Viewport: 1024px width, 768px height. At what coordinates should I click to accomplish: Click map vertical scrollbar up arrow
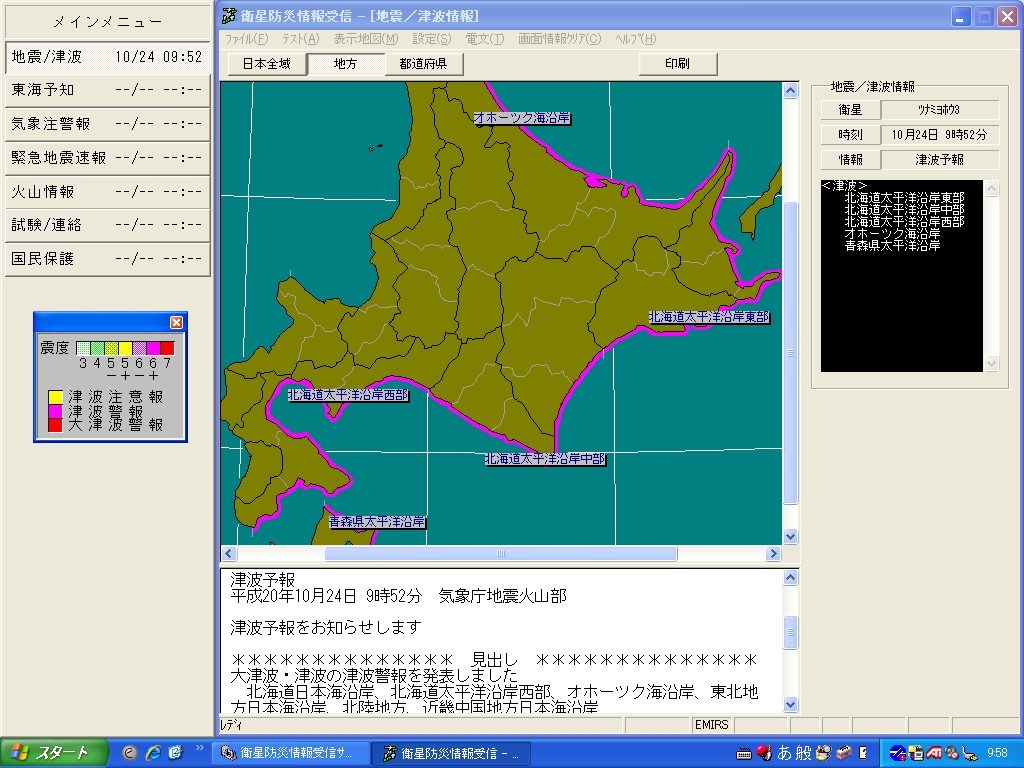[790, 90]
